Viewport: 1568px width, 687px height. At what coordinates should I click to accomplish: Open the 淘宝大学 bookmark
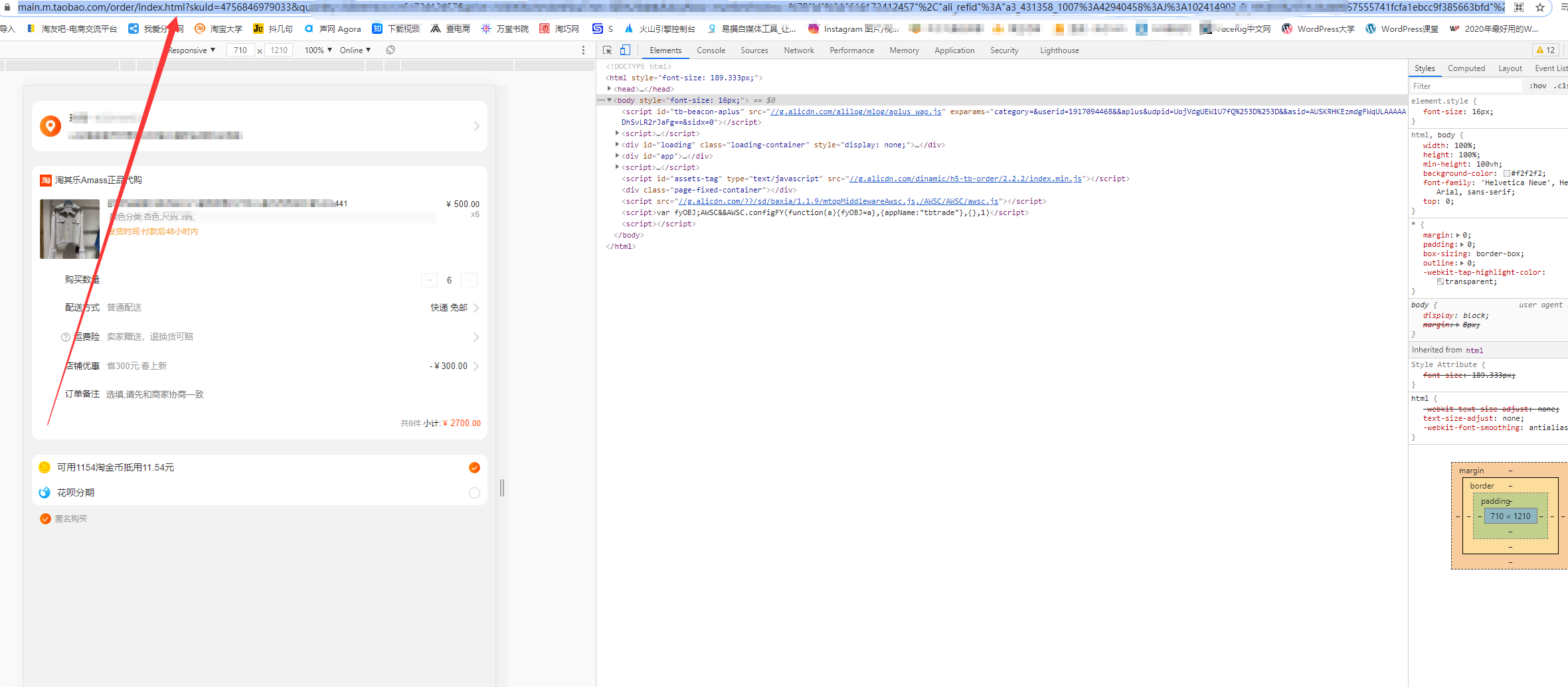point(218,29)
